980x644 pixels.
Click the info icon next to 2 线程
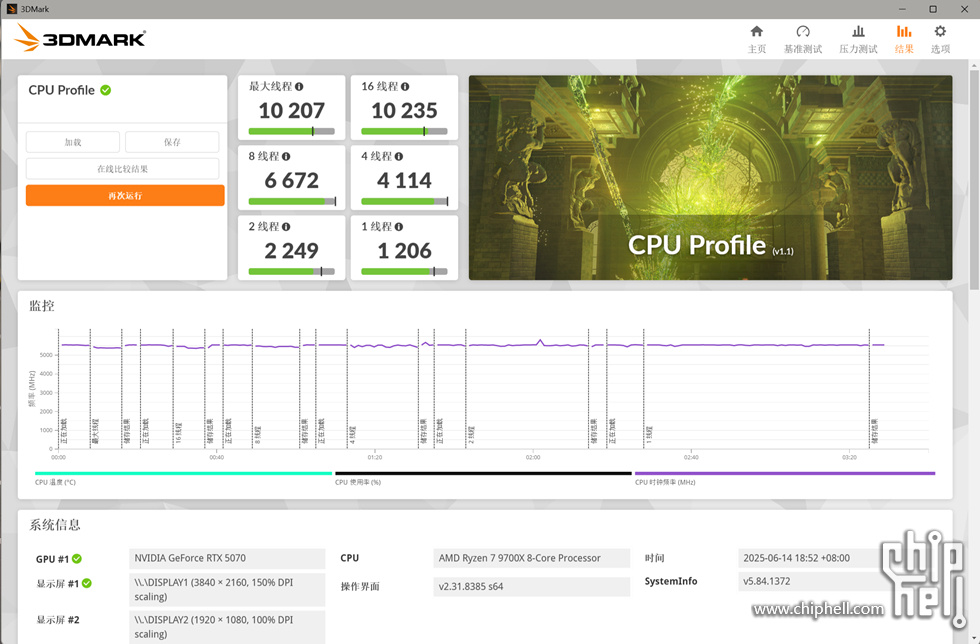tap(286, 226)
